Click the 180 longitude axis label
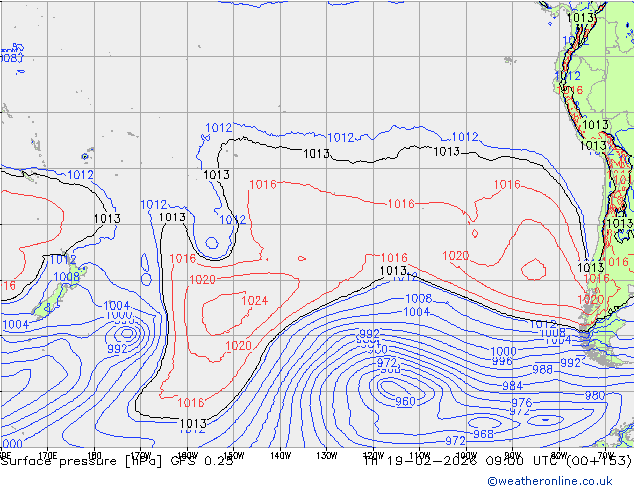 [94, 456]
